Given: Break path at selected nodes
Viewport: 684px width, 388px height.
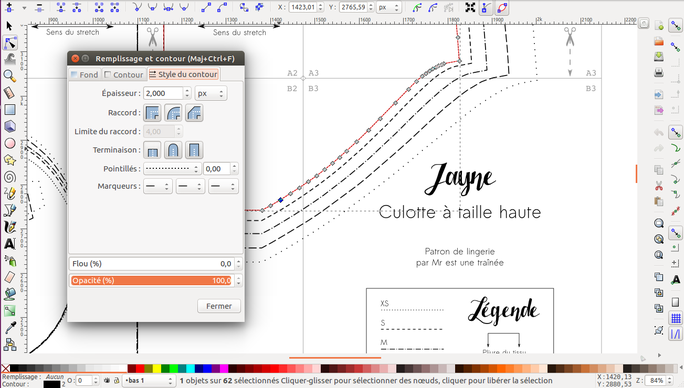Looking at the screenshot, I should tap(77, 7).
